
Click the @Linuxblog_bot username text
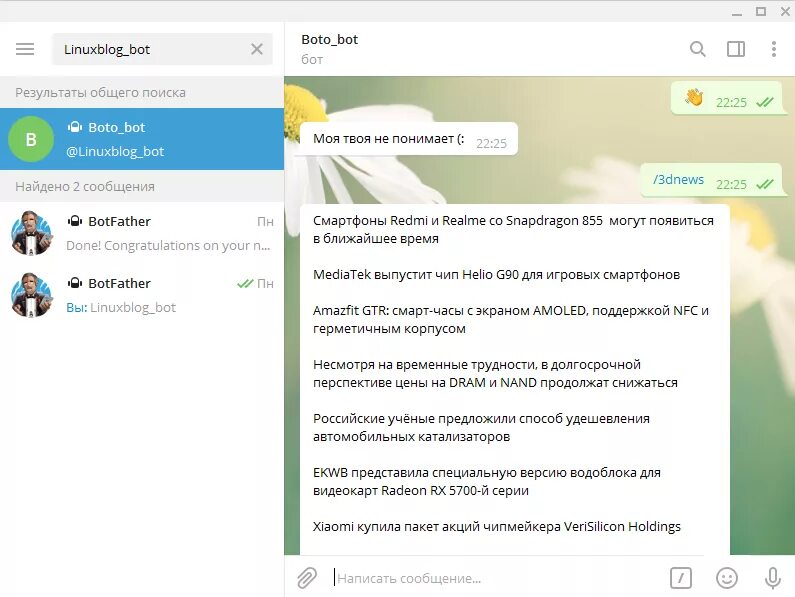click(x=115, y=152)
